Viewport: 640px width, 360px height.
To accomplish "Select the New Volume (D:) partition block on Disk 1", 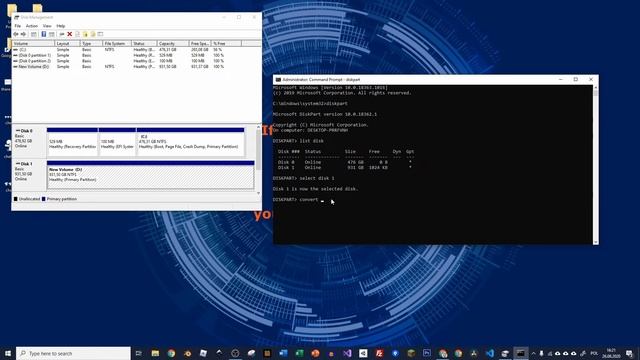I will pyautogui.click(x=151, y=175).
